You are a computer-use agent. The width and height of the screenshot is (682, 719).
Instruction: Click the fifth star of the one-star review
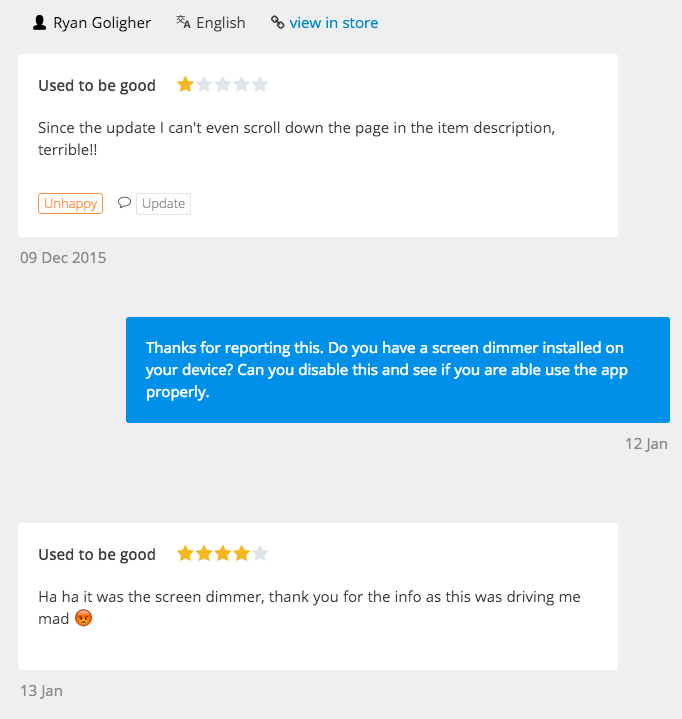[260, 85]
